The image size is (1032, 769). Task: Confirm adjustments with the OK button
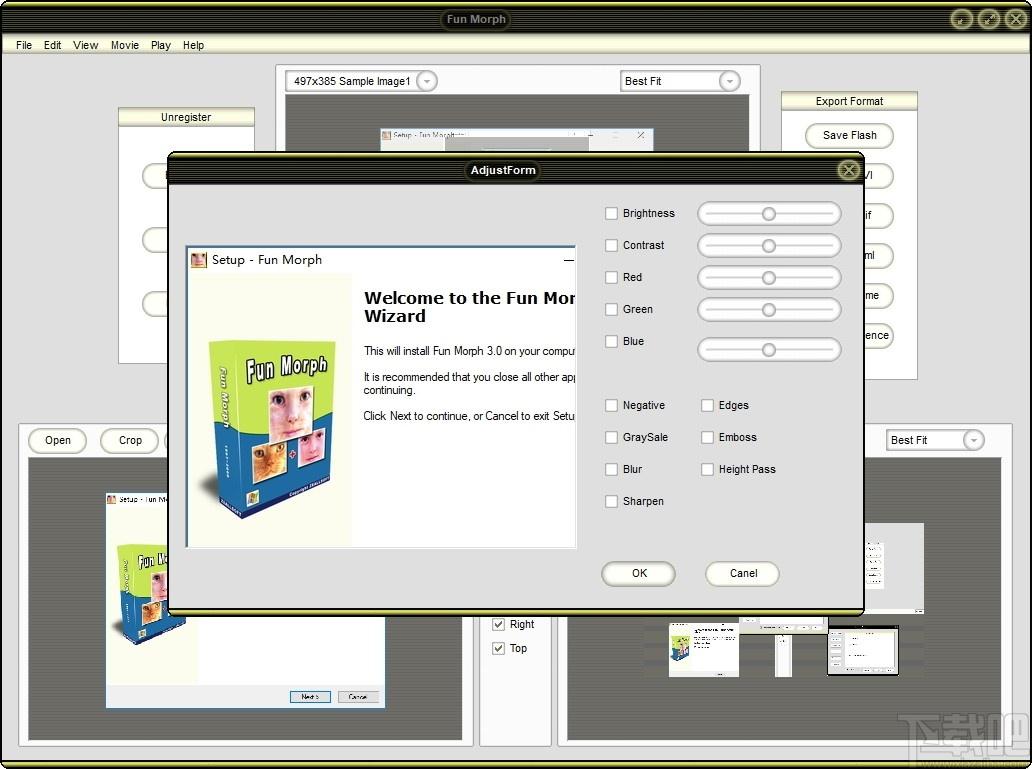[639, 573]
